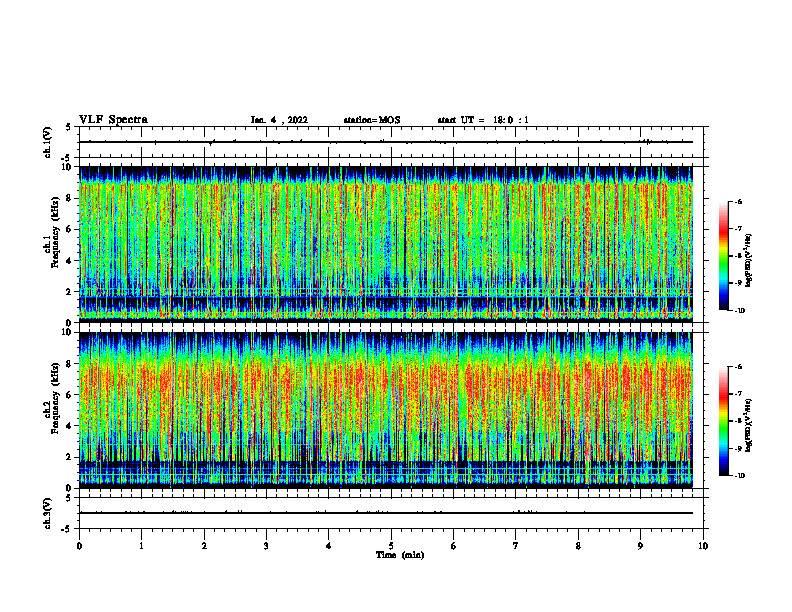Click the "2" tick on the time axis

204,546
